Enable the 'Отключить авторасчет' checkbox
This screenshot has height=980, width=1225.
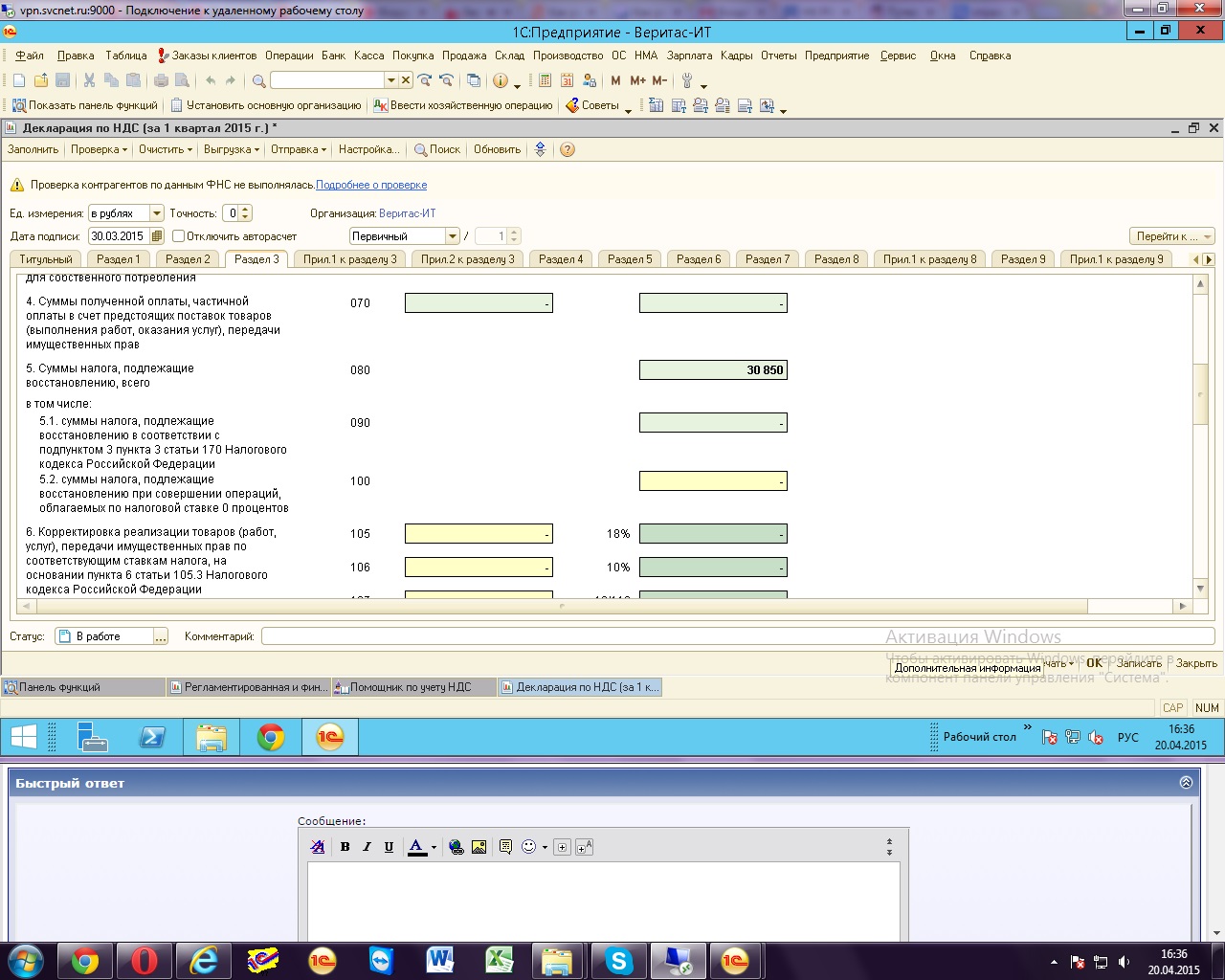178,236
